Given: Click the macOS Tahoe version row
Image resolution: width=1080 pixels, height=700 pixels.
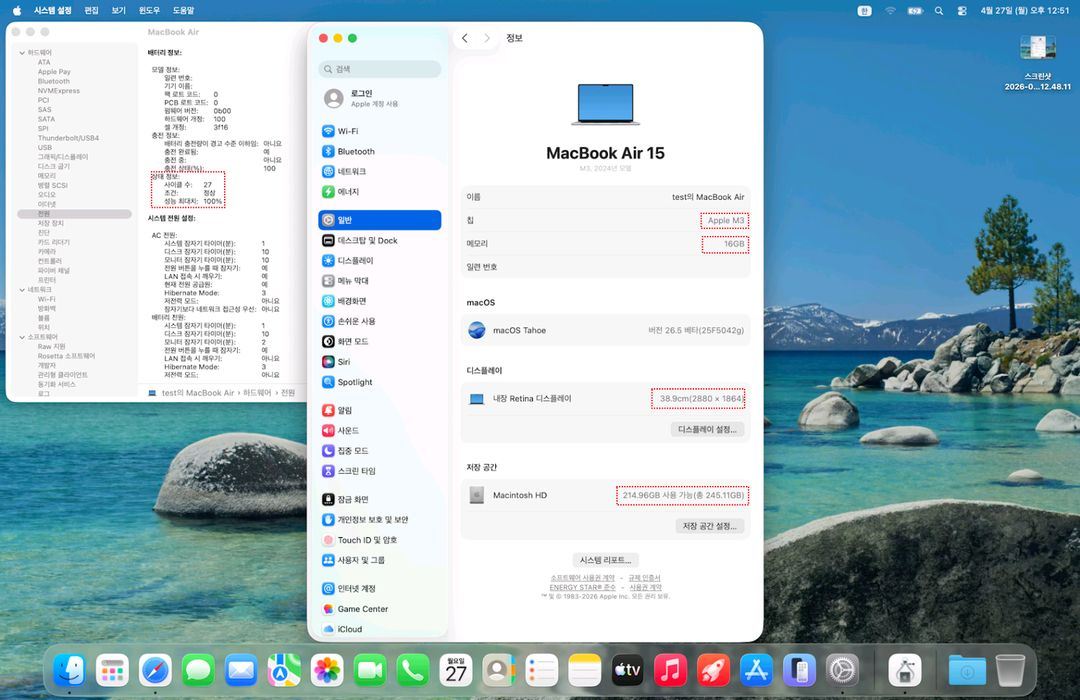Looking at the screenshot, I should 605,331.
